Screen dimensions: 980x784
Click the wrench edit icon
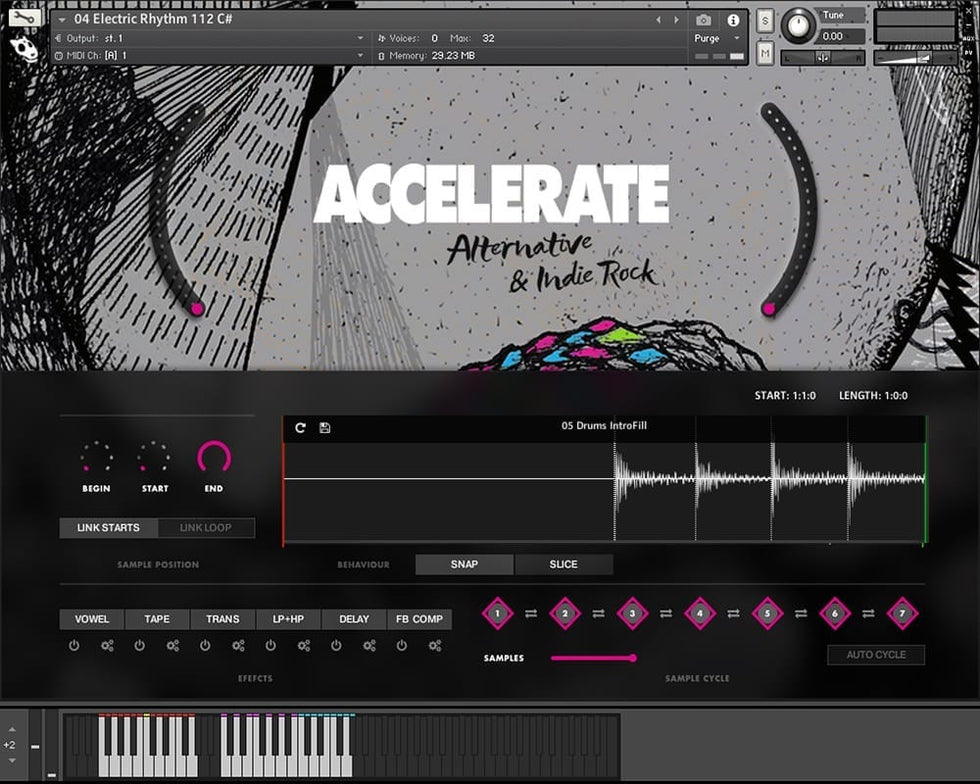coord(25,17)
